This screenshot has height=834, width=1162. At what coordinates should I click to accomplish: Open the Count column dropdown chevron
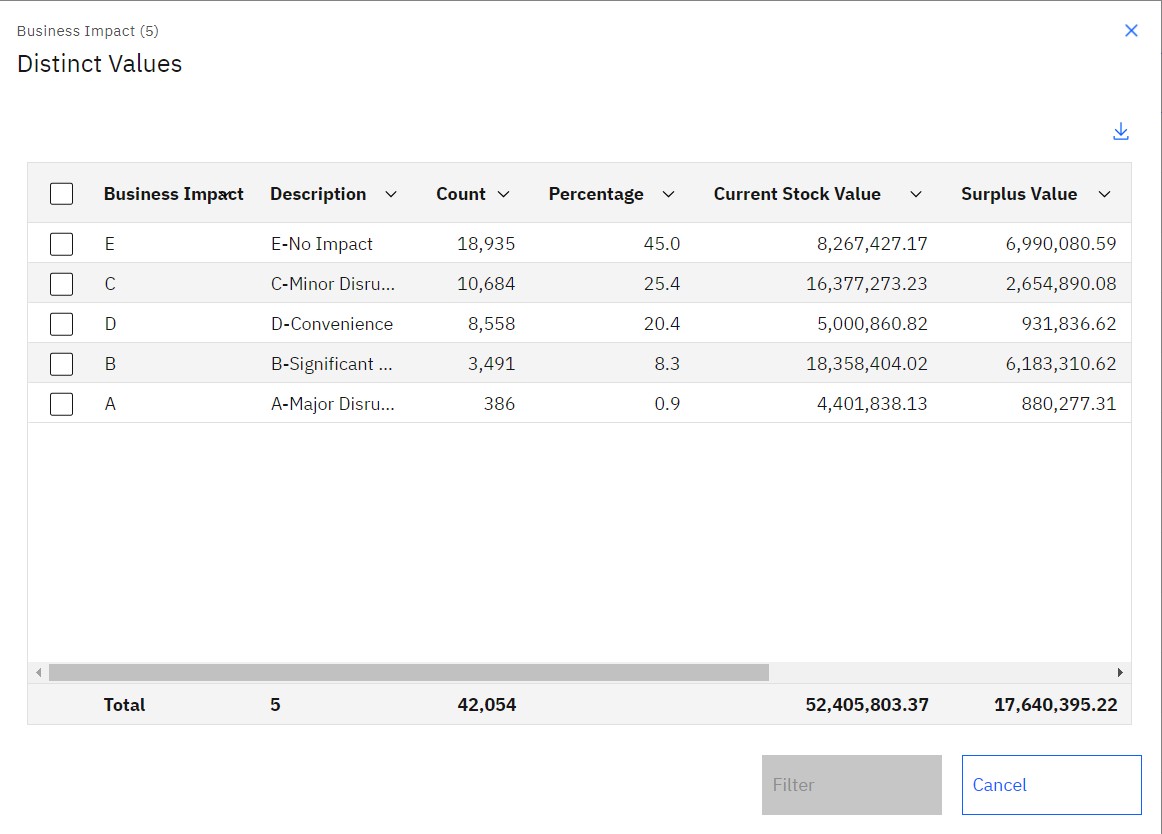[503, 194]
